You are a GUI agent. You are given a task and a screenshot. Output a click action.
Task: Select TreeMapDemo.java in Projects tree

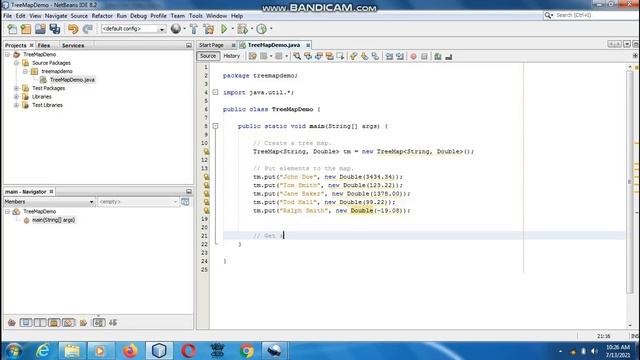(72, 80)
